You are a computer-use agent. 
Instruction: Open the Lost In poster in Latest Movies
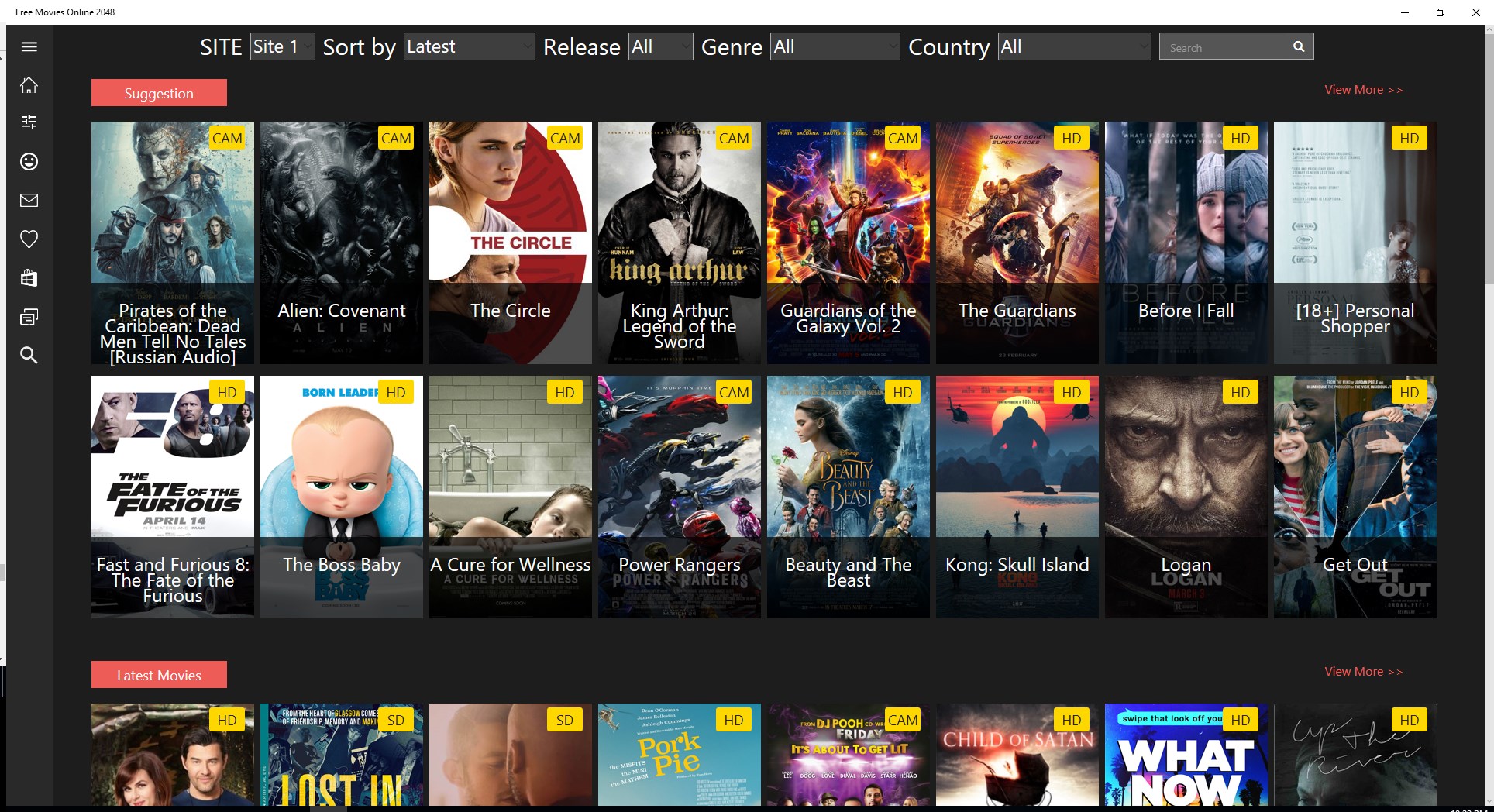point(342,755)
